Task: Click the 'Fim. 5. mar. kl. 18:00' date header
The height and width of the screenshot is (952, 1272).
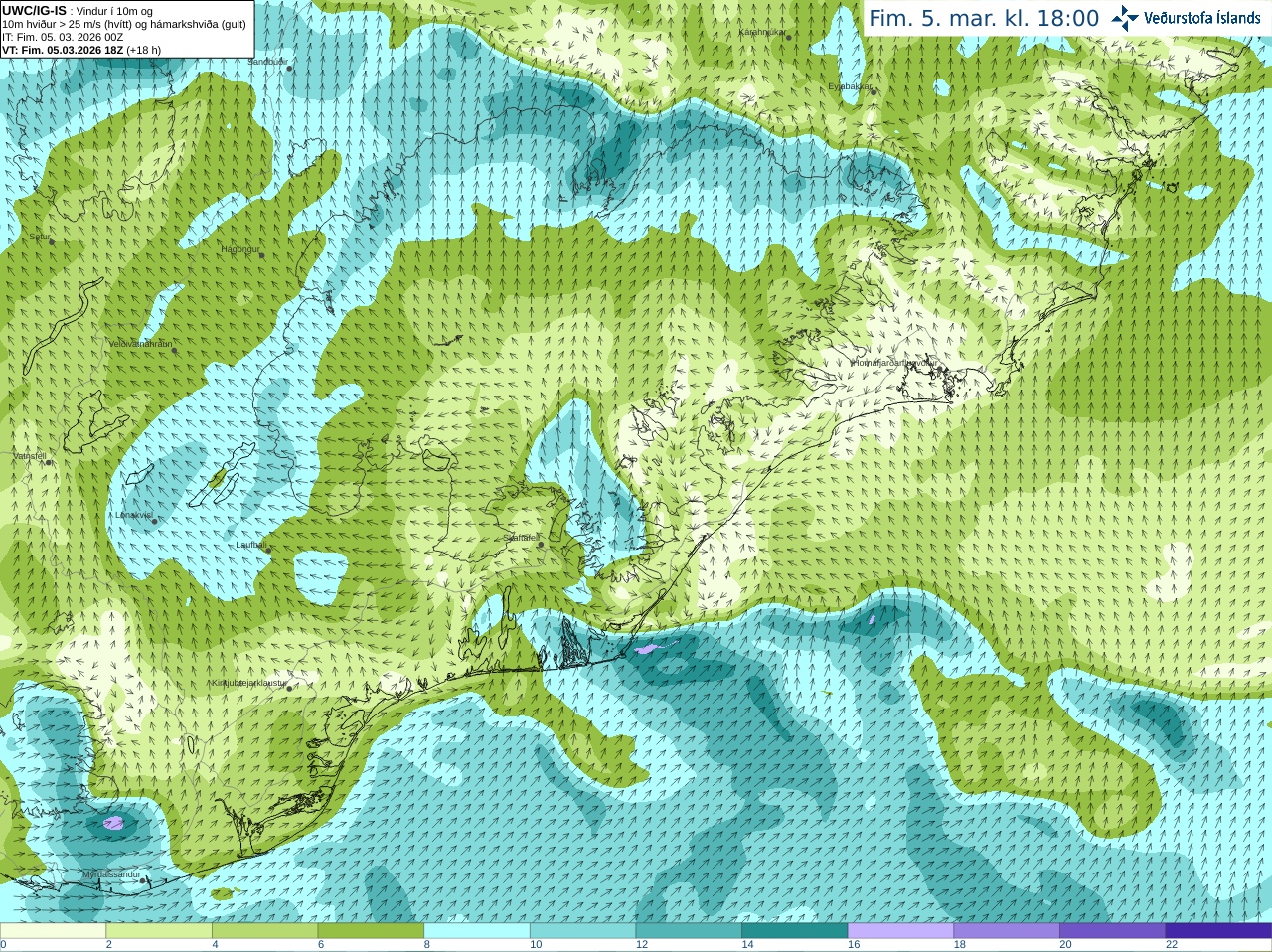Action: point(984,18)
